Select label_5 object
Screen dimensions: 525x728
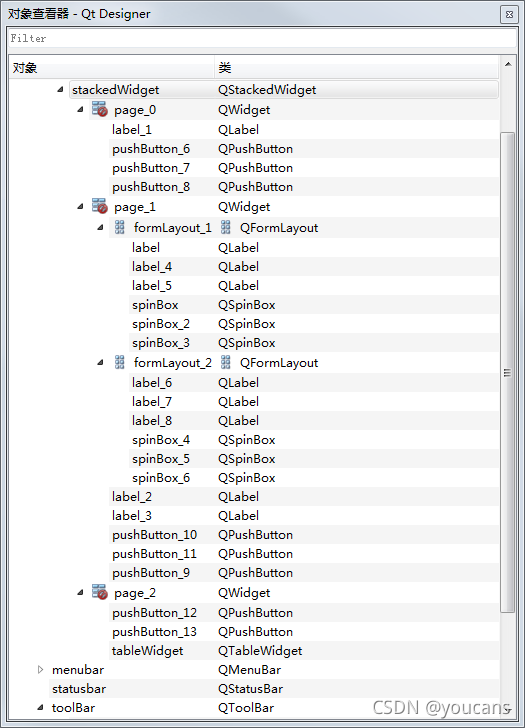(x=152, y=286)
